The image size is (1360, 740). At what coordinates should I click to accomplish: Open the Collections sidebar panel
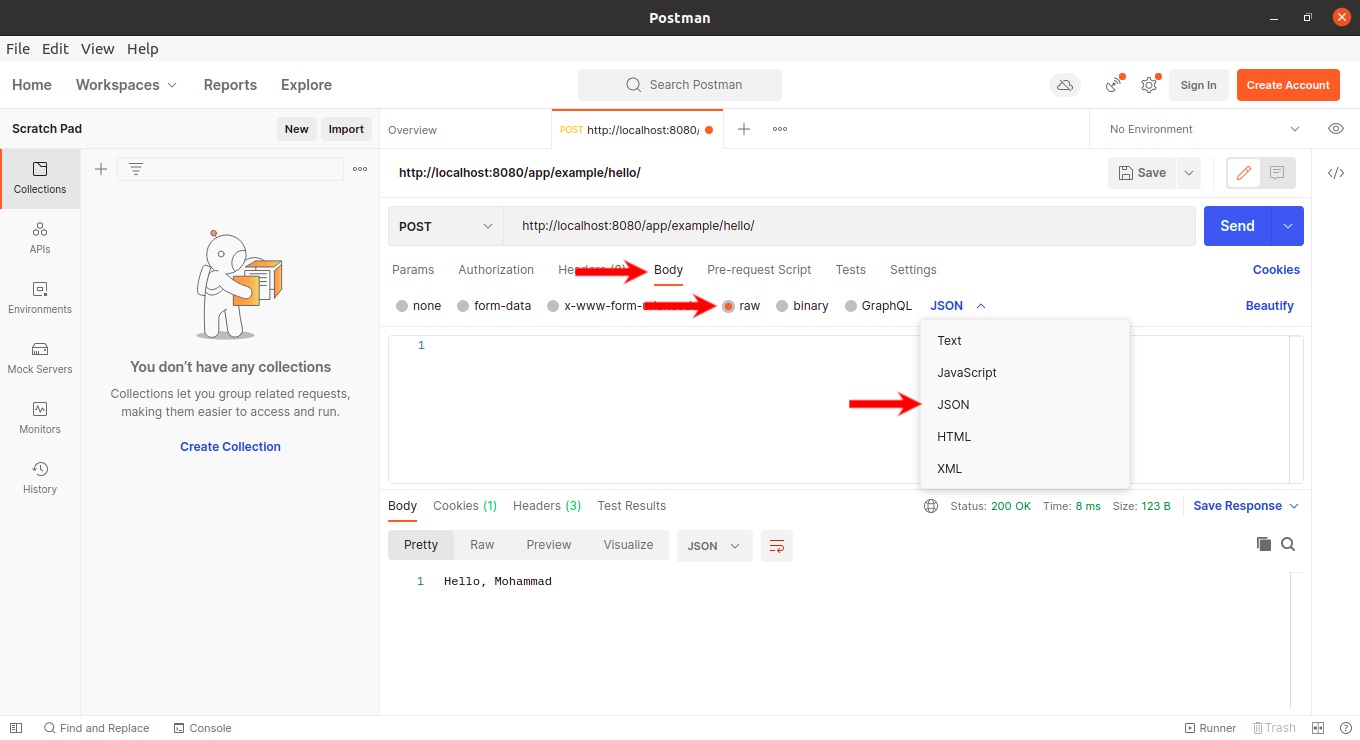40,178
